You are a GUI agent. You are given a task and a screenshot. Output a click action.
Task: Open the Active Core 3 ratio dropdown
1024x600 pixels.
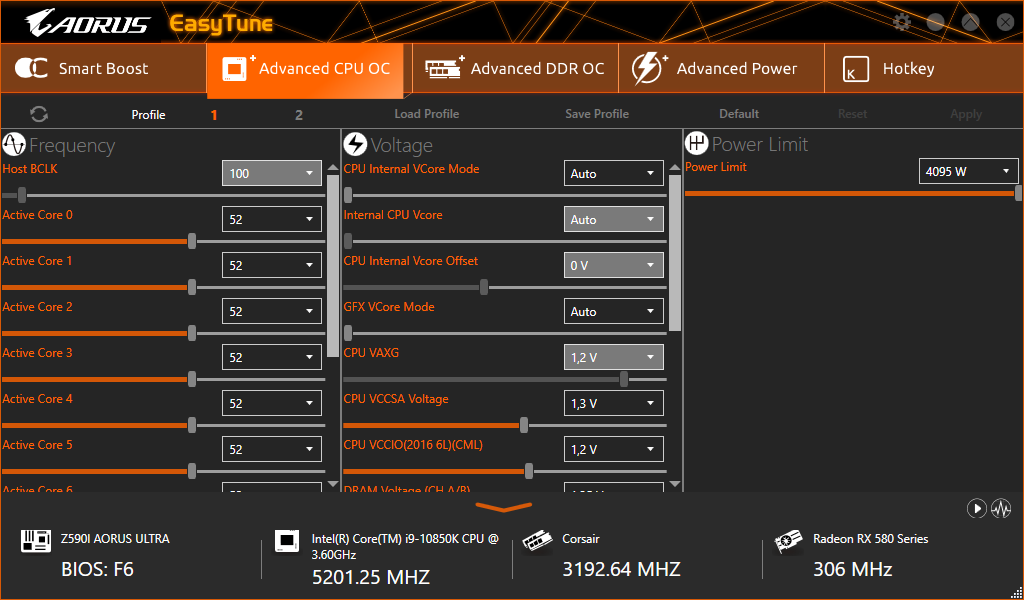(272, 357)
